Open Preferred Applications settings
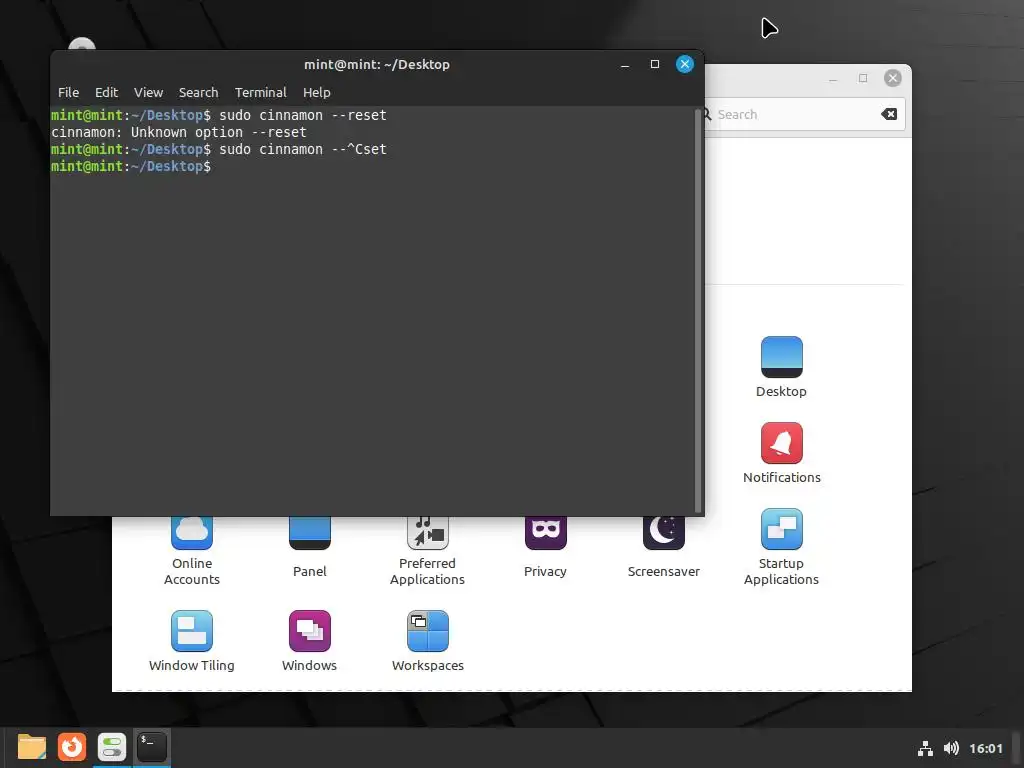 [428, 534]
